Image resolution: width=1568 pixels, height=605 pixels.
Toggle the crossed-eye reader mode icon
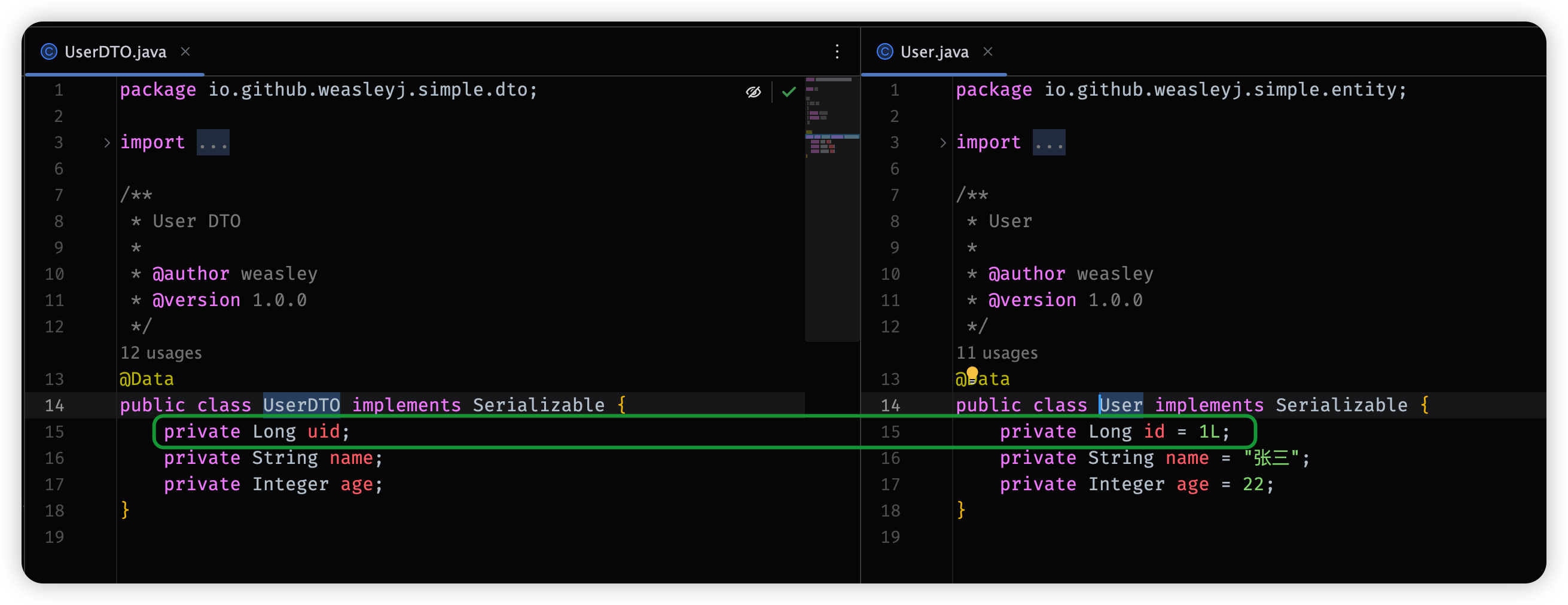(x=754, y=92)
